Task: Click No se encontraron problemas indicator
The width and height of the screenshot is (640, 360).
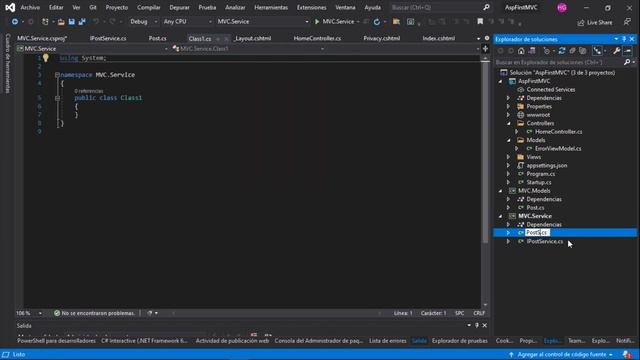Action: point(94,313)
